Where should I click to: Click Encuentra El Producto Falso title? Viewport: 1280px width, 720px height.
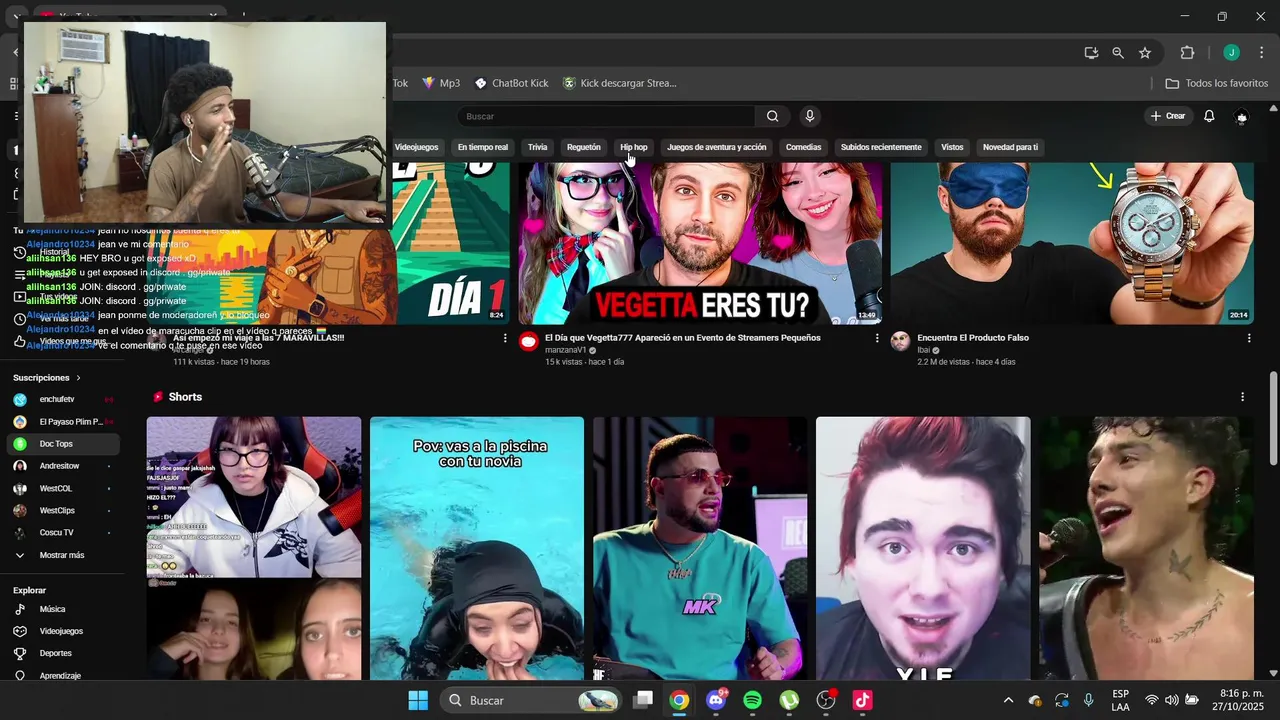(973, 338)
